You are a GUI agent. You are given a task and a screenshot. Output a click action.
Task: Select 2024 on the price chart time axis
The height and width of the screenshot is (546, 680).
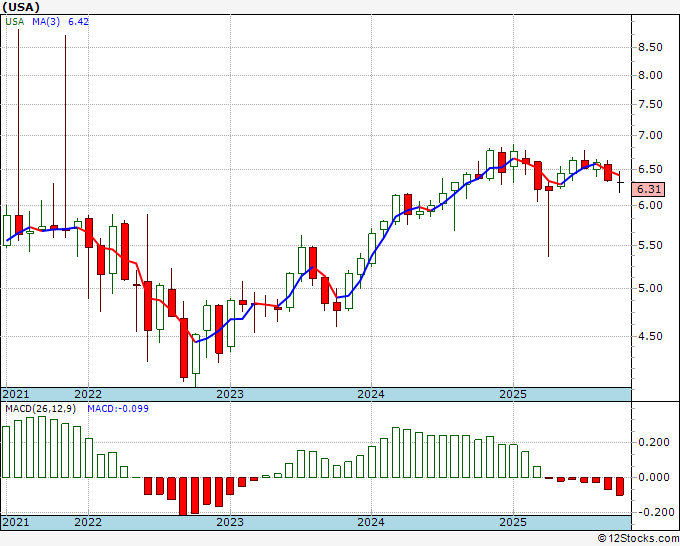click(x=371, y=394)
